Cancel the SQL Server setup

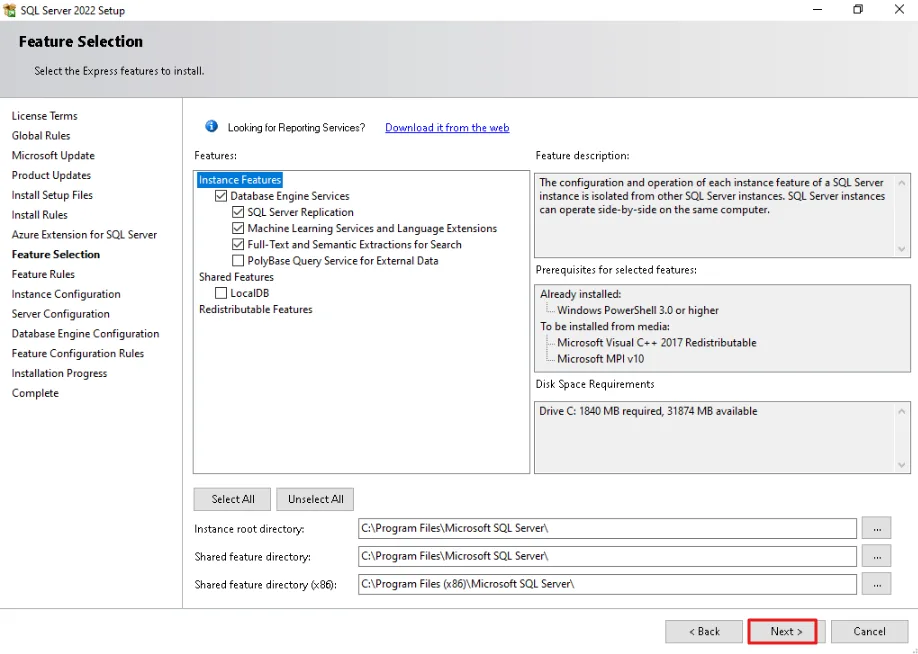click(x=869, y=632)
